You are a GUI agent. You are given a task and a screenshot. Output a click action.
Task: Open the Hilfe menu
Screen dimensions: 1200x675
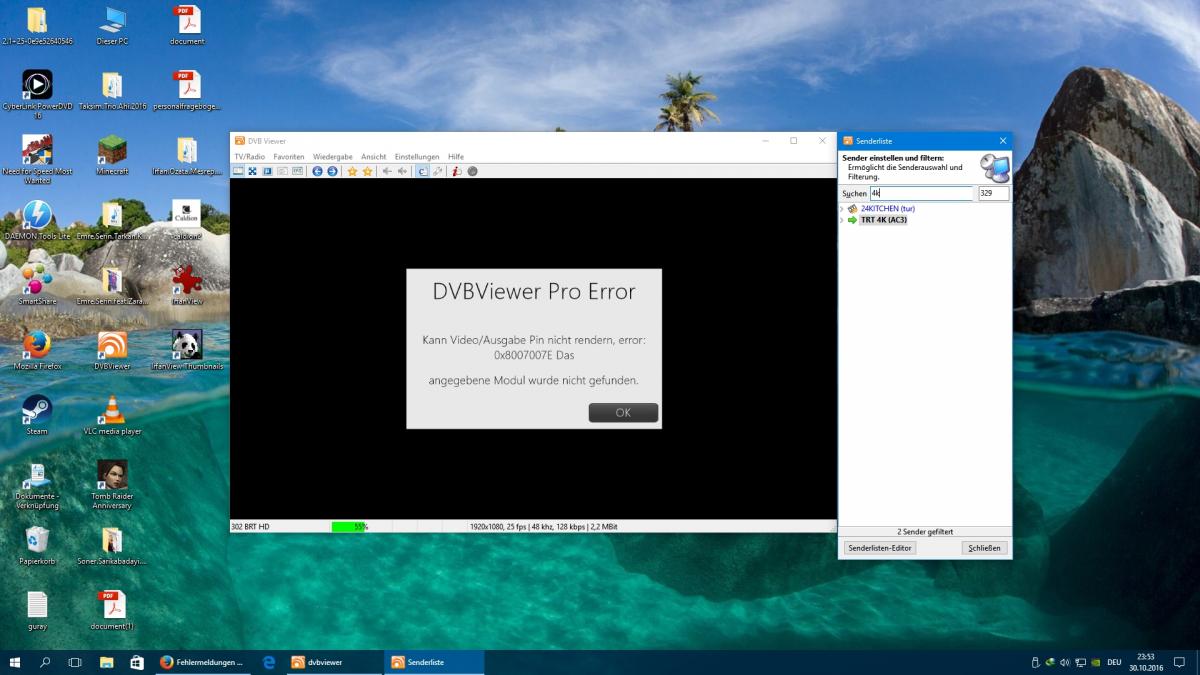click(456, 157)
